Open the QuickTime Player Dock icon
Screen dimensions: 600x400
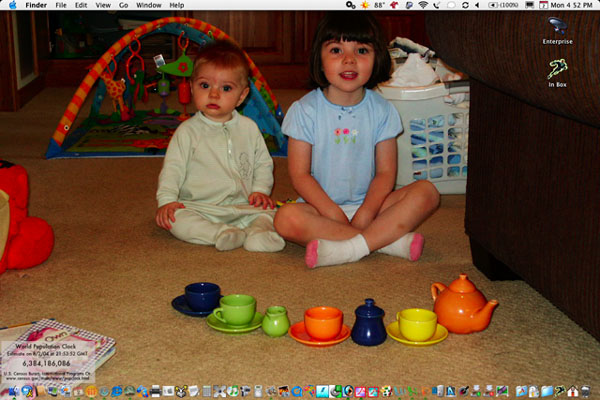(297, 391)
